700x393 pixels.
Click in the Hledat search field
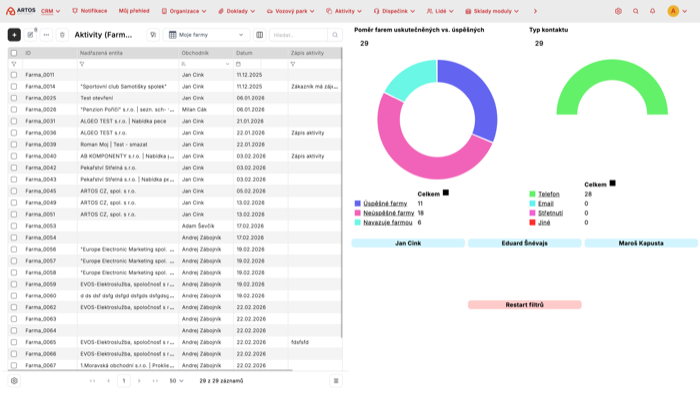pyautogui.click(x=298, y=35)
